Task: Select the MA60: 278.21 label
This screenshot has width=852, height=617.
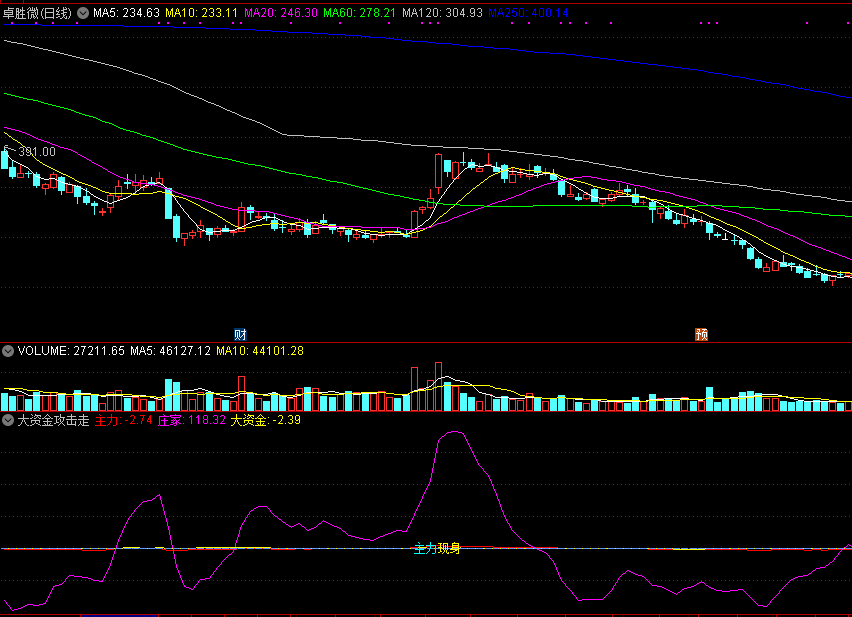Action: 359,13
